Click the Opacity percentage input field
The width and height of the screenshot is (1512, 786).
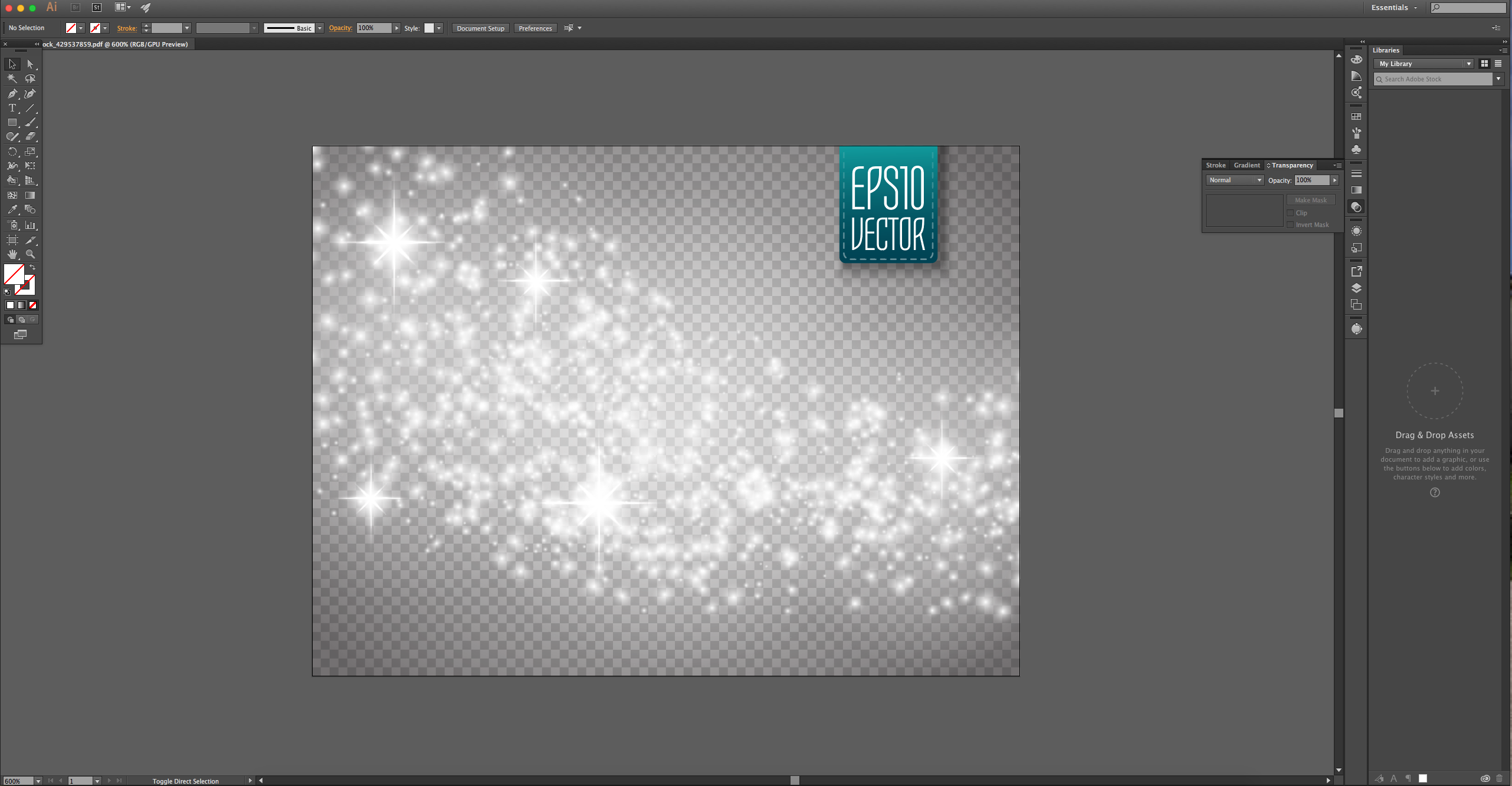[x=1312, y=179]
